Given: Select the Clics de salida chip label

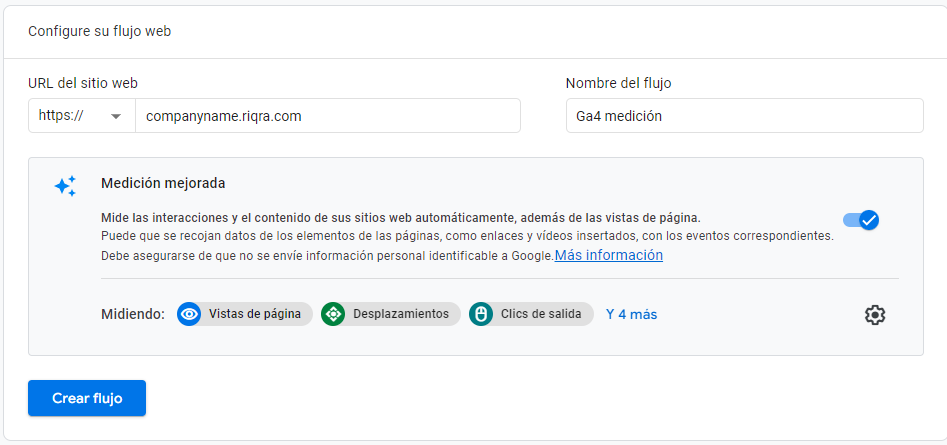Looking at the screenshot, I should (x=543, y=314).
